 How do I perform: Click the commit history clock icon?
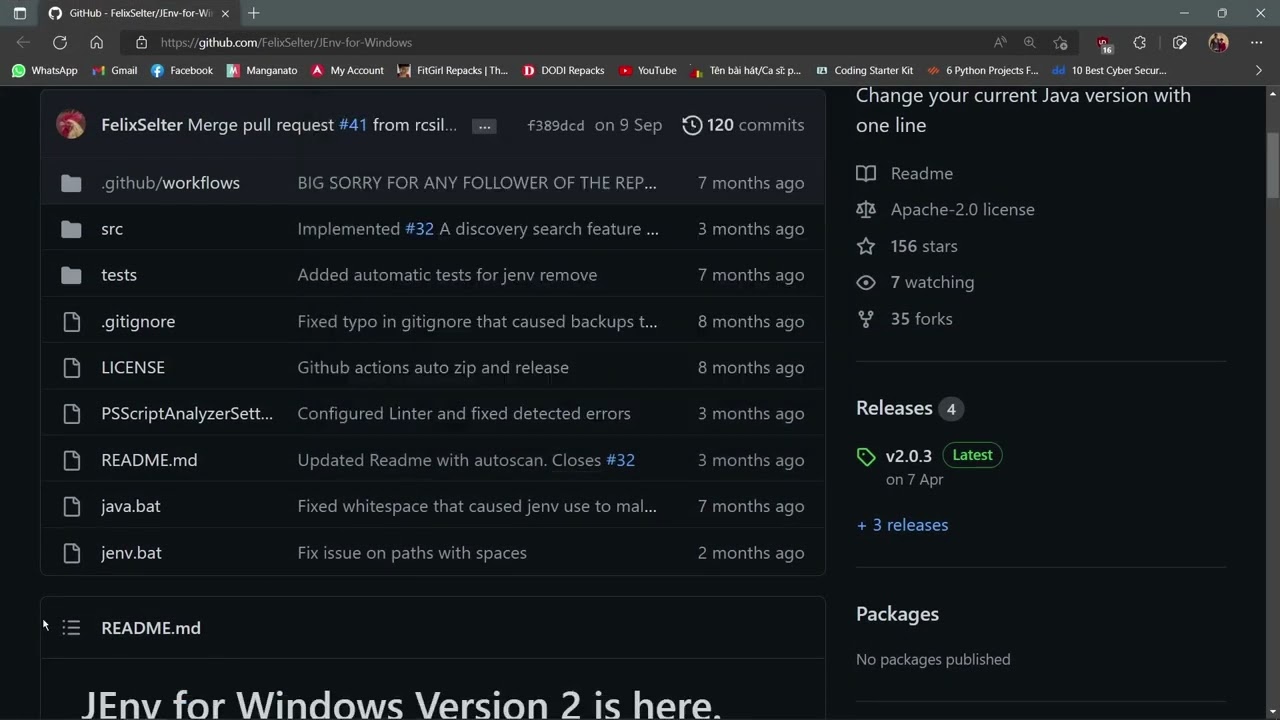click(x=692, y=125)
